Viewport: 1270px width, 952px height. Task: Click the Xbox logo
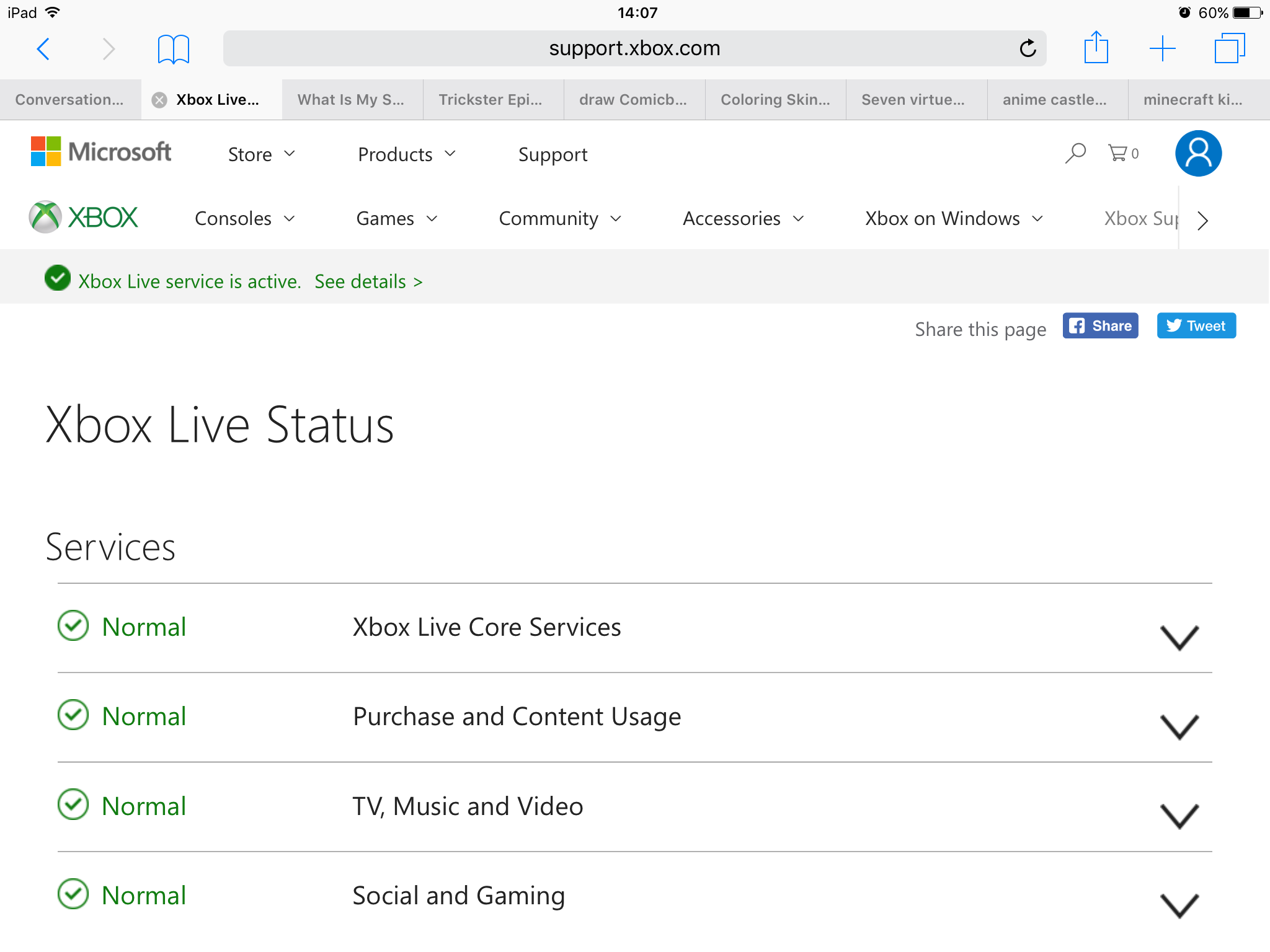[84, 218]
